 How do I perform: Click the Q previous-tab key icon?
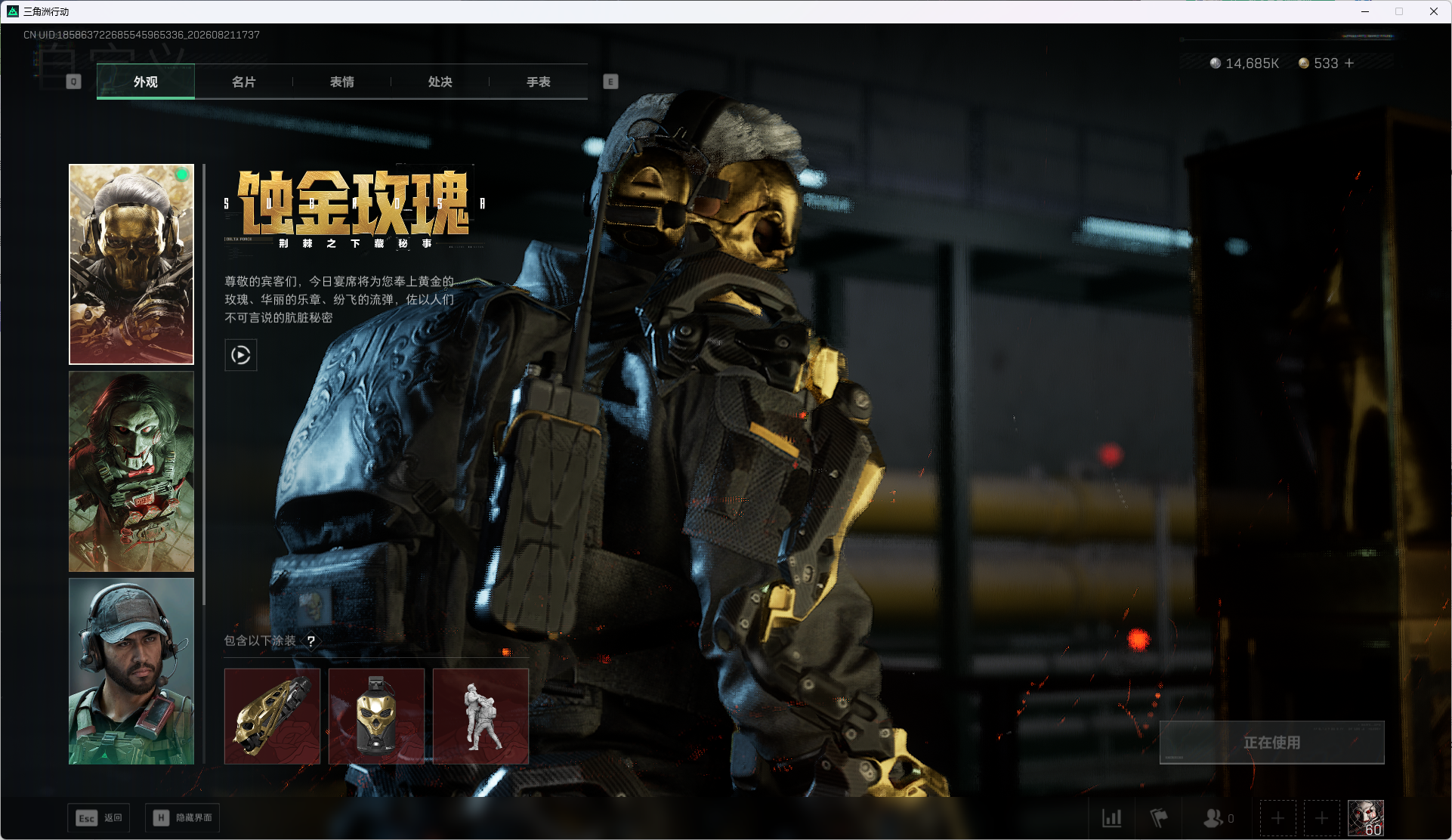click(73, 82)
